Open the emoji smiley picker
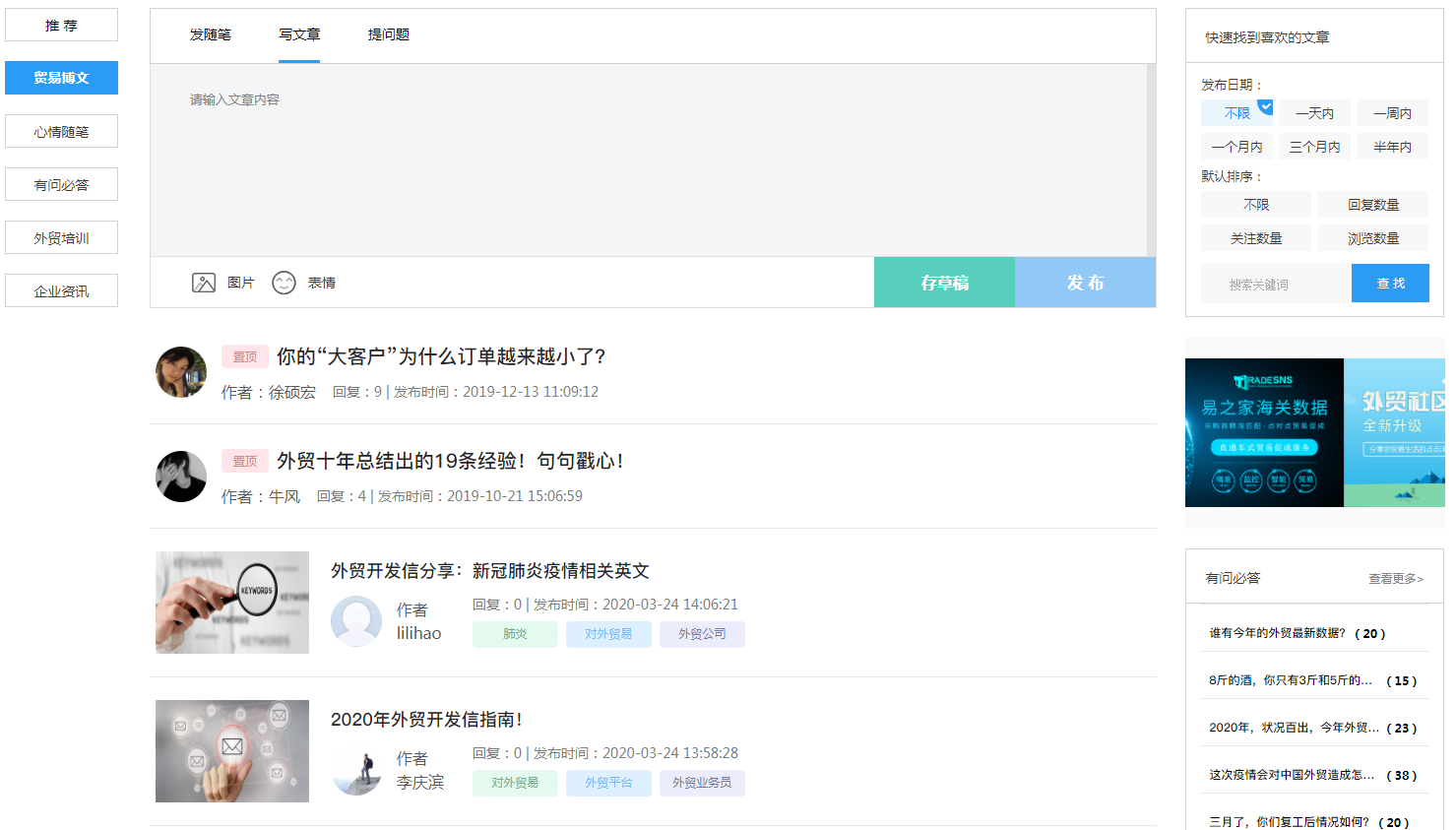This screenshot has height=830, width=1456. click(284, 283)
